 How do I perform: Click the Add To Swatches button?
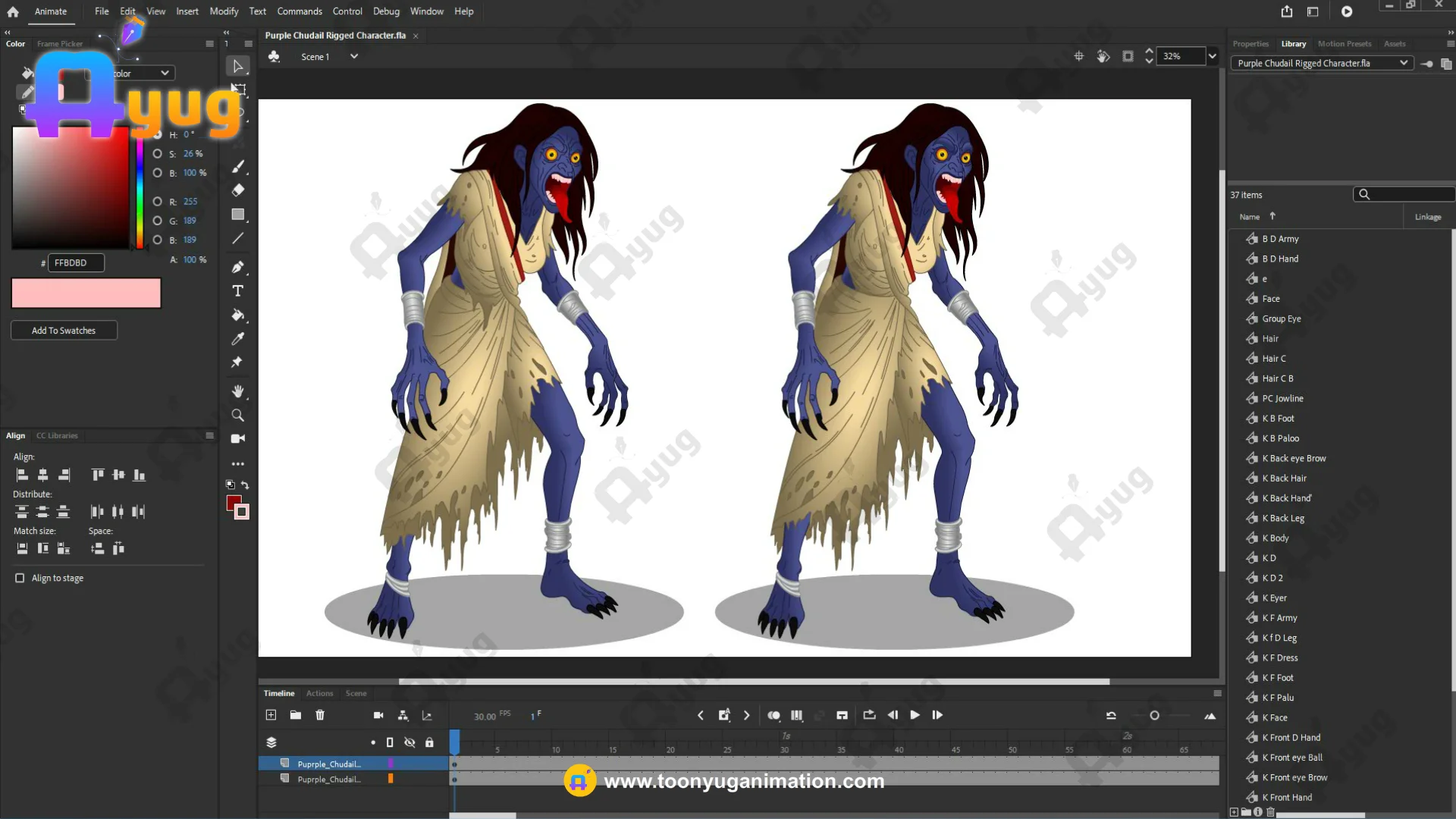pos(64,331)
